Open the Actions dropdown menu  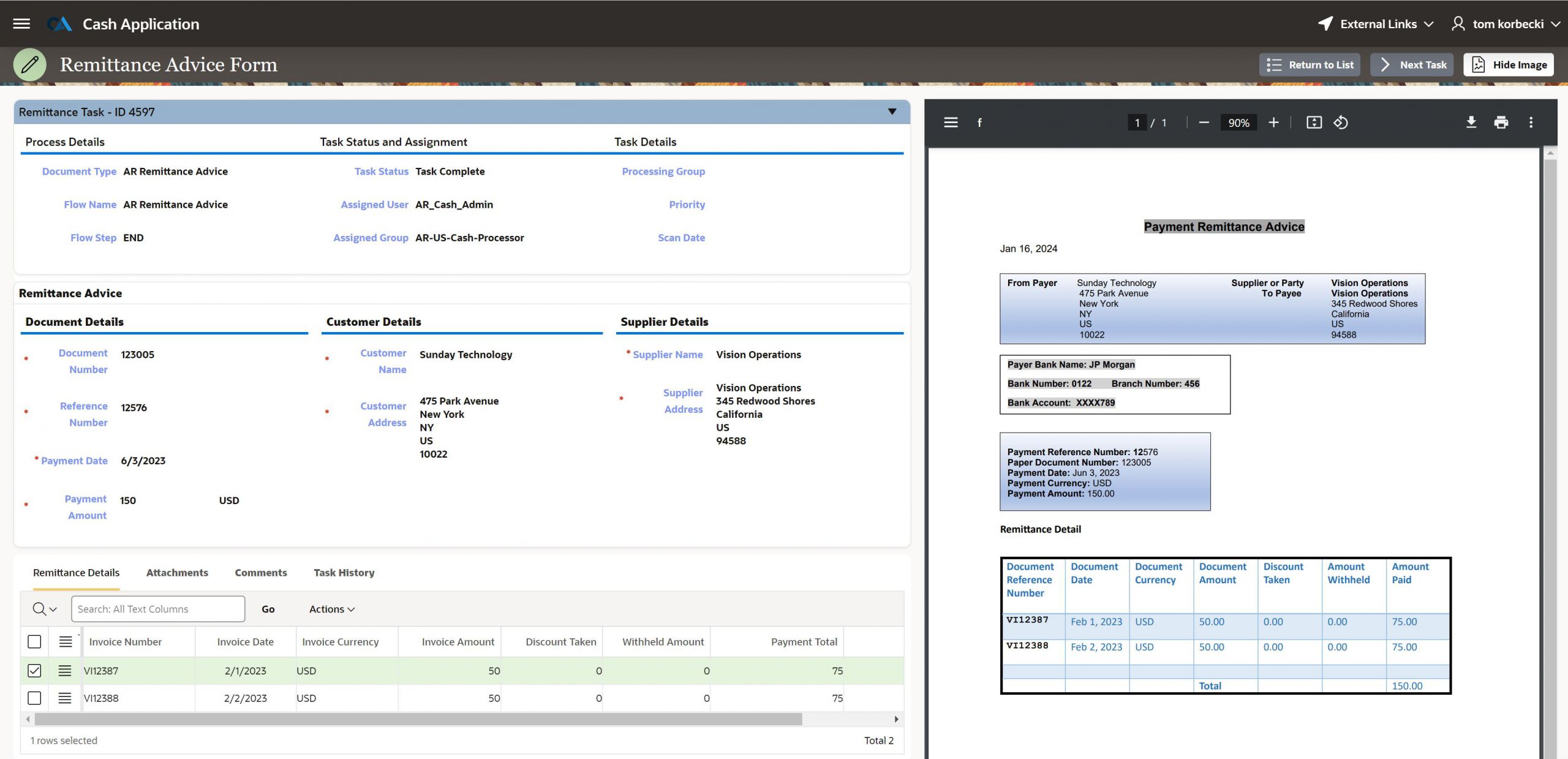tap(332, 609)
